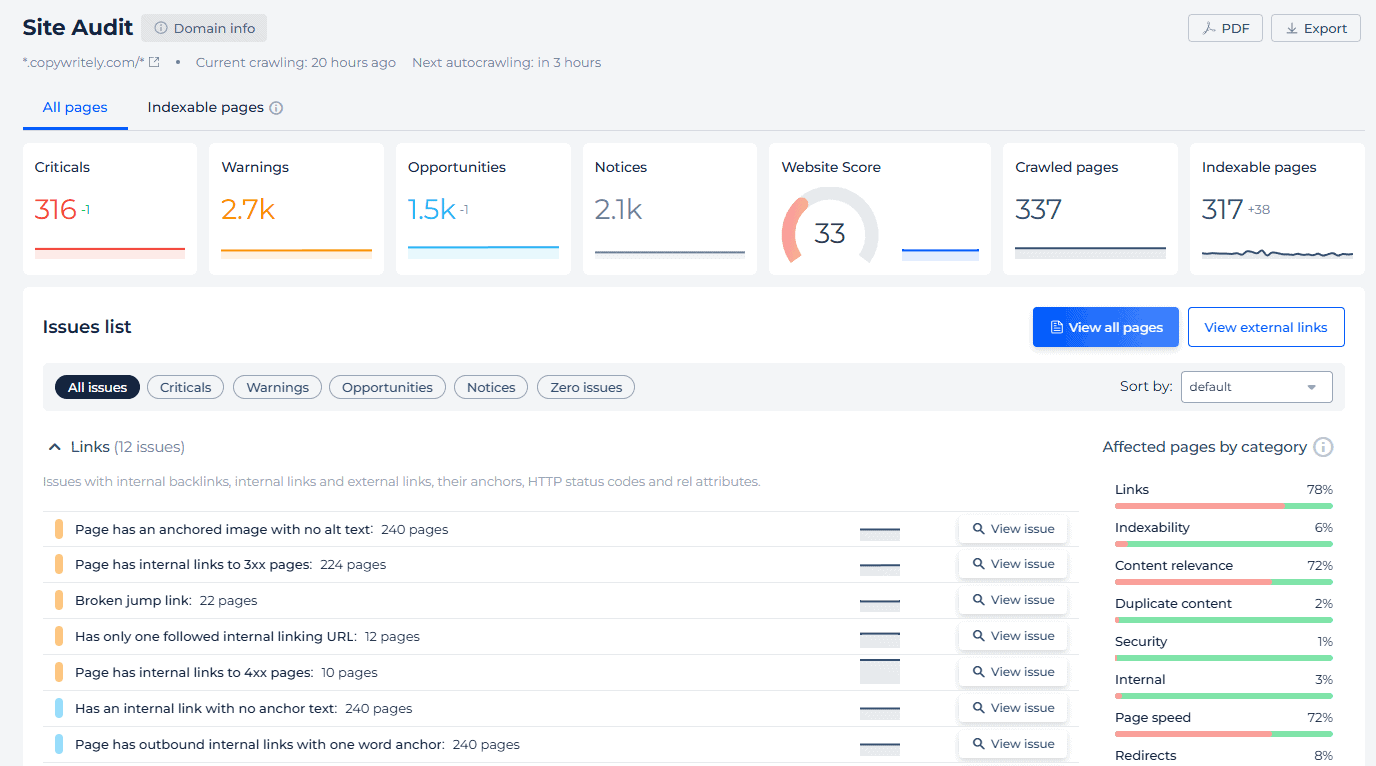Open the Sort by default dropdown
1376x766 pixels.
[1256, 387]
